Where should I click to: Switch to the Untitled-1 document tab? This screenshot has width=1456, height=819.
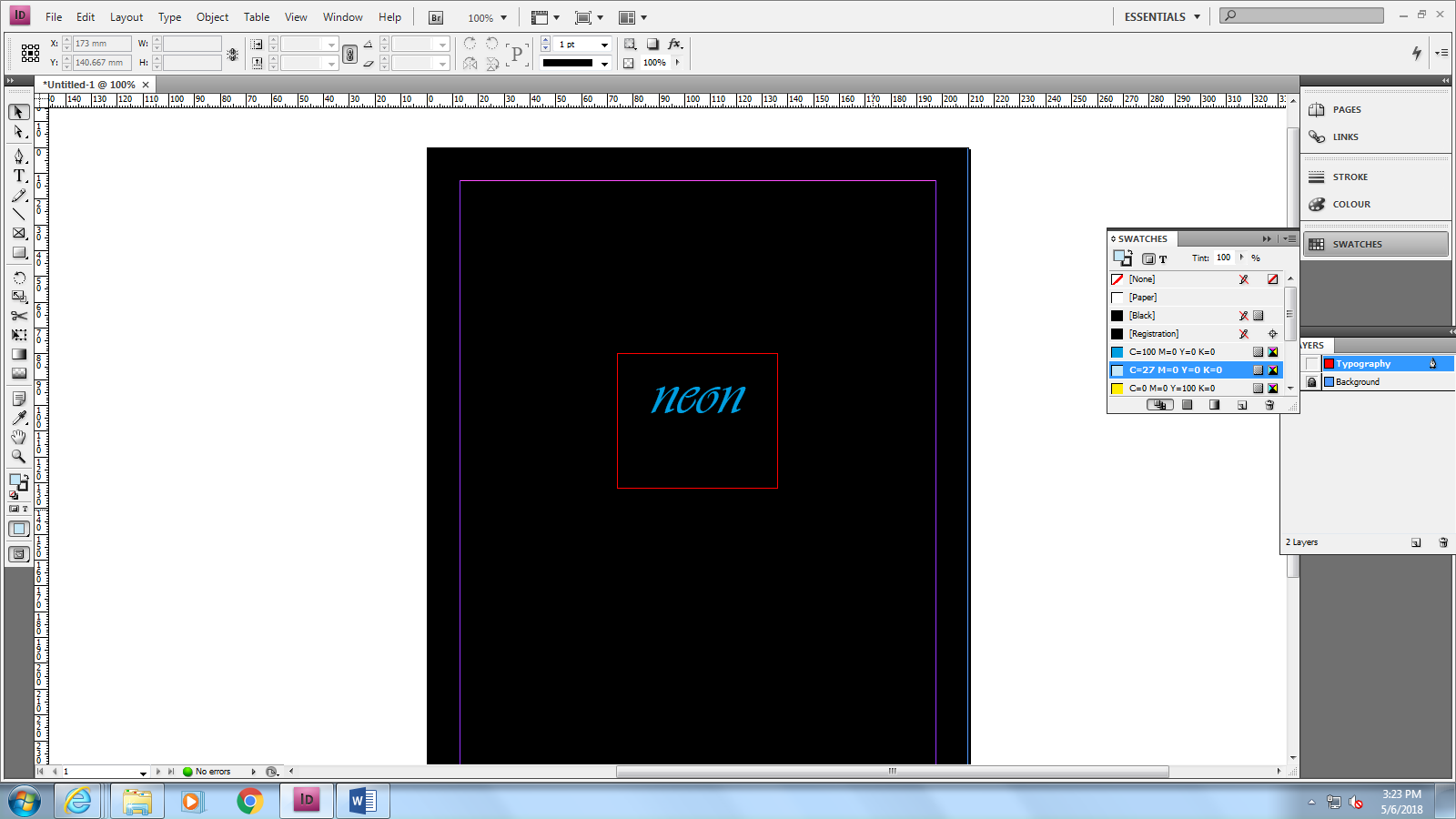coord(88,84)
